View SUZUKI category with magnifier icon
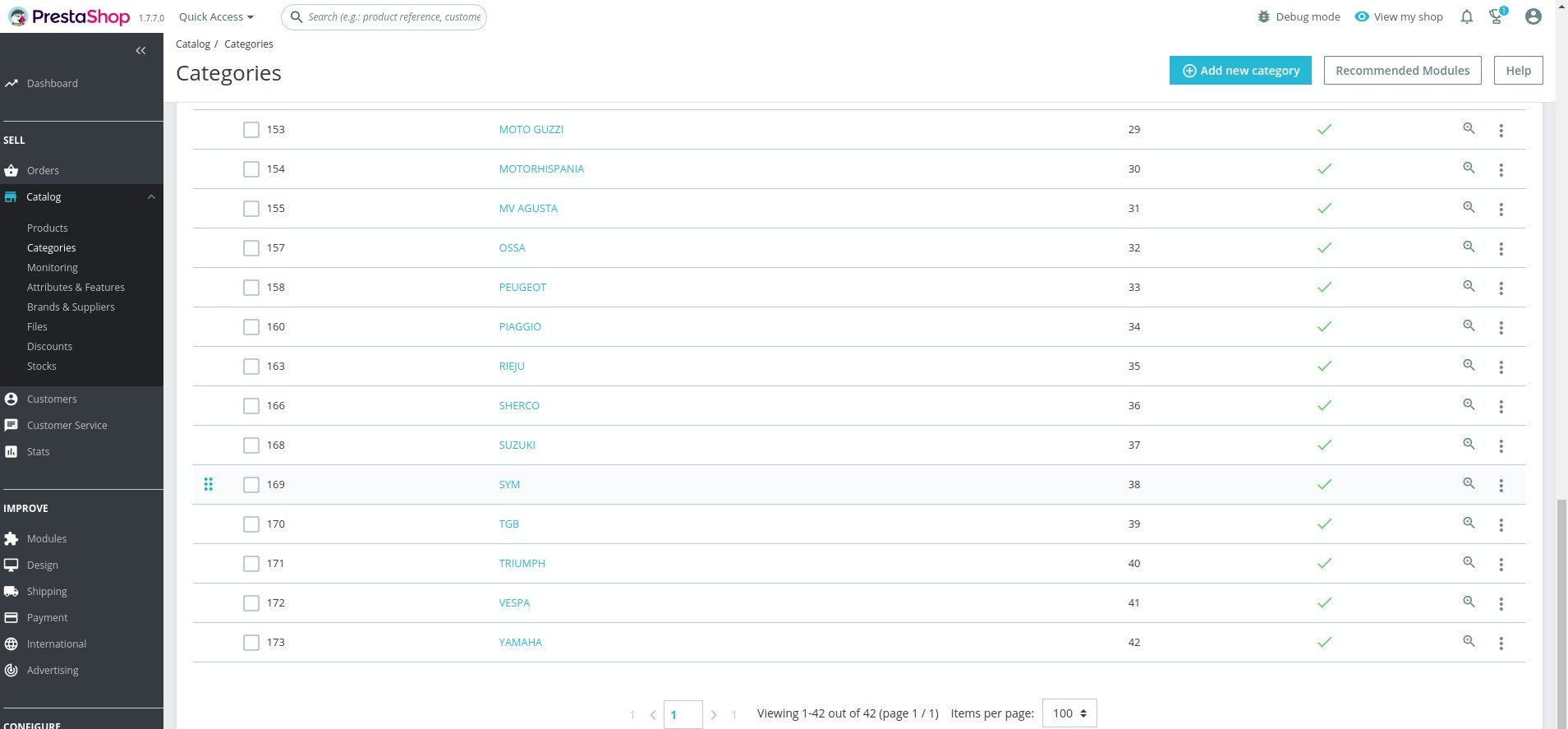The image size is (1568, 729). pyautogui.click(x=1469, y=444)
